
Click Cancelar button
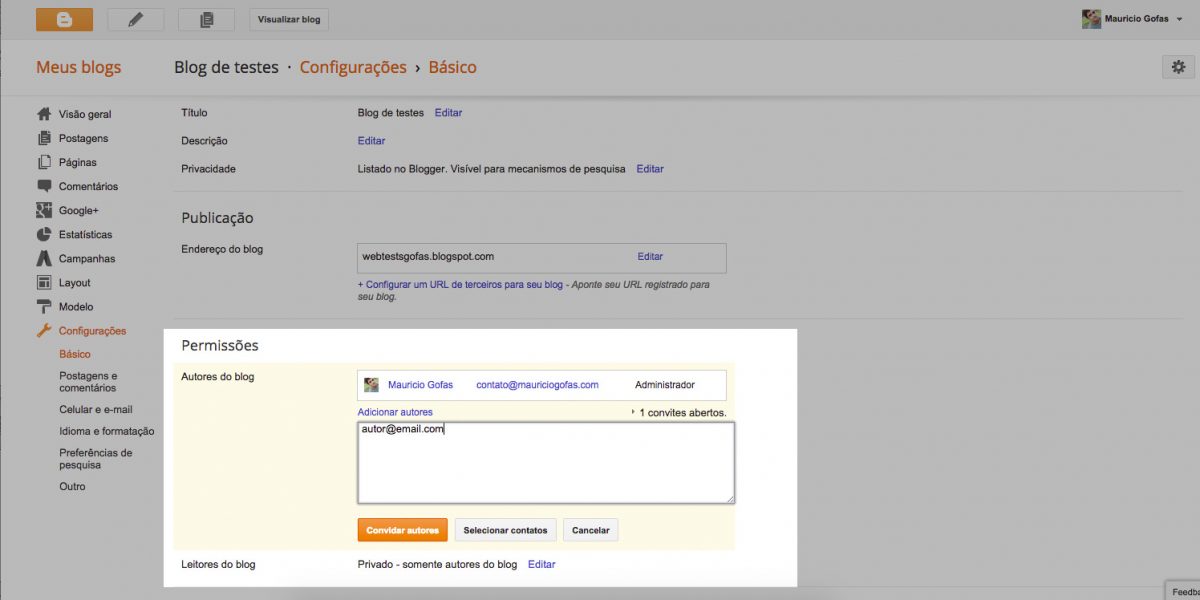click(x=590, y=530)
